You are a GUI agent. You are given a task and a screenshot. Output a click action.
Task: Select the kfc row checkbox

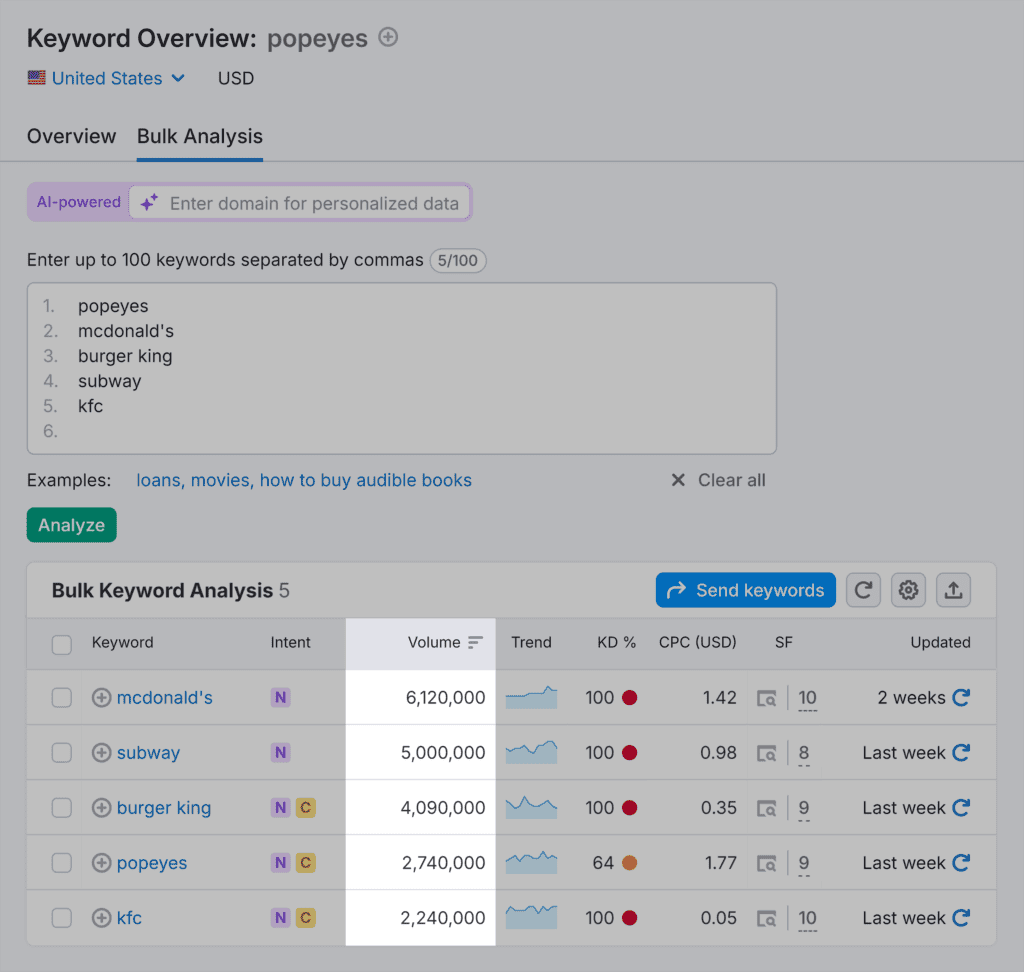click(62, 918)
